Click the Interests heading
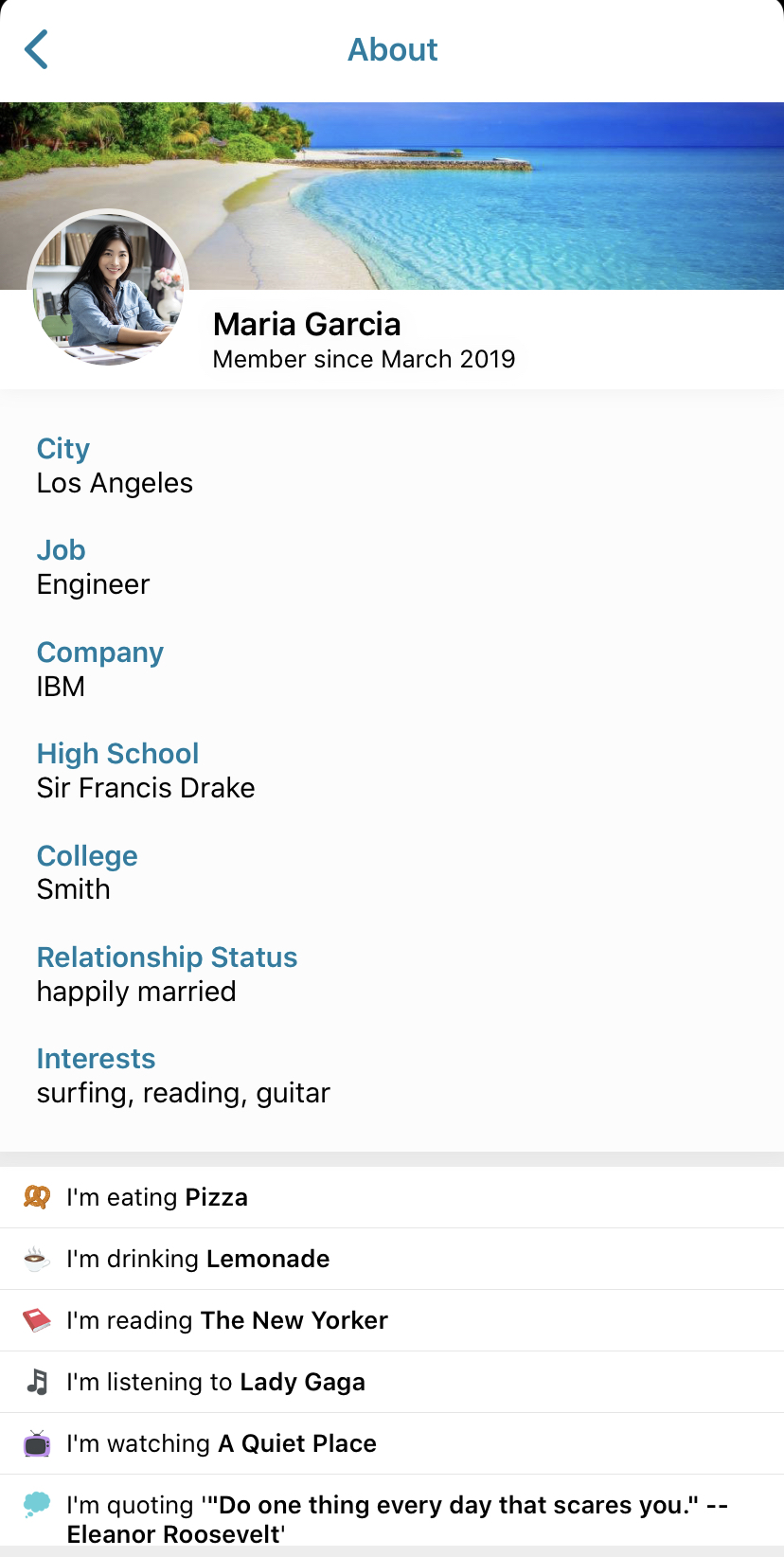Screen dimensions: 784x1557 click(96, 1059)
